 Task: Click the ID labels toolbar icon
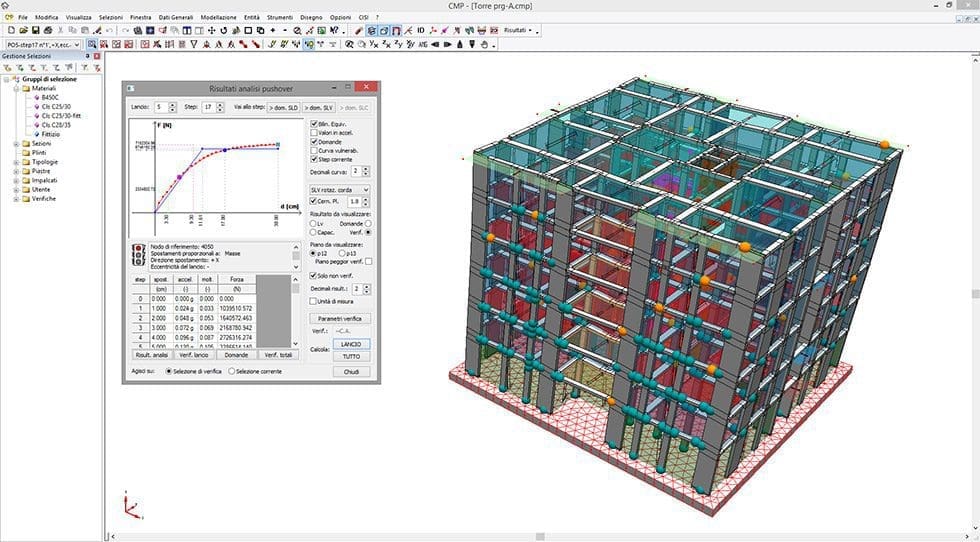click(x=421, y=31)
